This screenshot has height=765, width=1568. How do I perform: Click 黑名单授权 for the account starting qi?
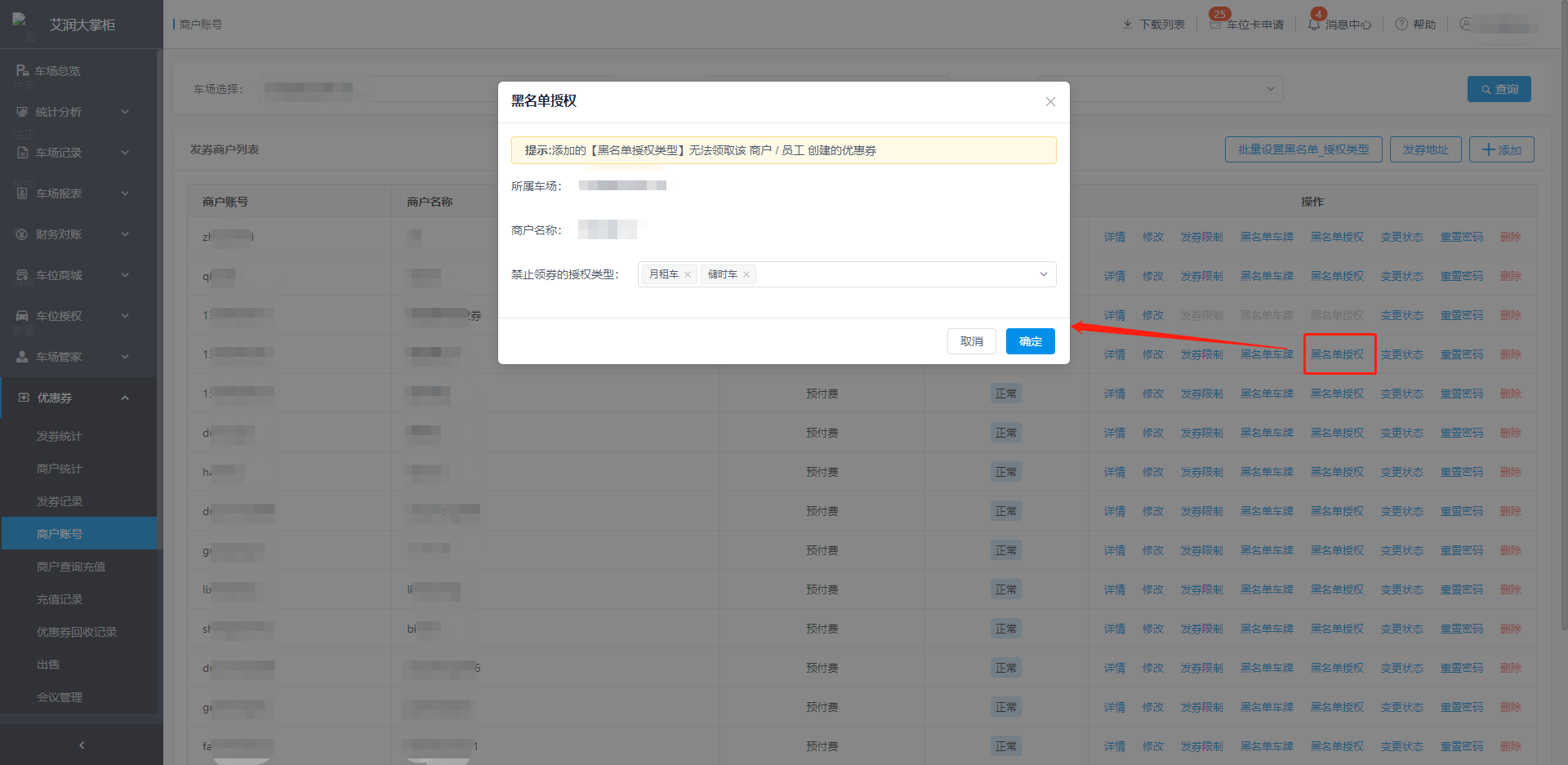pos(1338,276)
